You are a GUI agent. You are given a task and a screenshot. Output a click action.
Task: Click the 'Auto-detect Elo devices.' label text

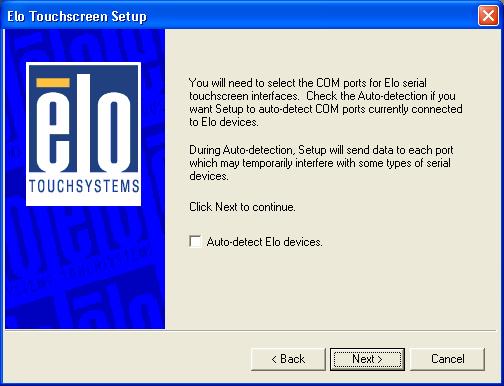pos(264,242)
